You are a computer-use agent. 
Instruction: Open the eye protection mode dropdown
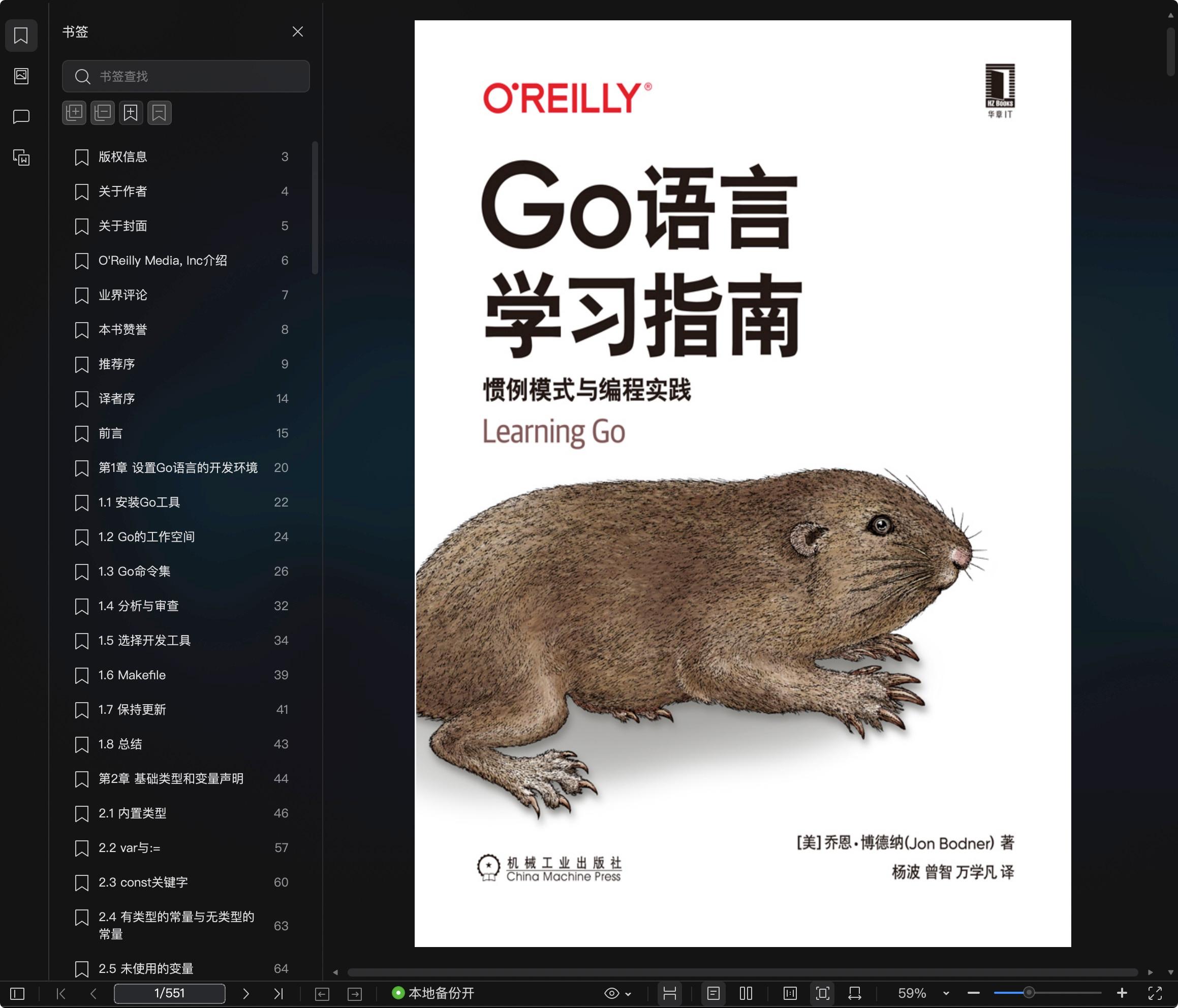click(617, 993)
